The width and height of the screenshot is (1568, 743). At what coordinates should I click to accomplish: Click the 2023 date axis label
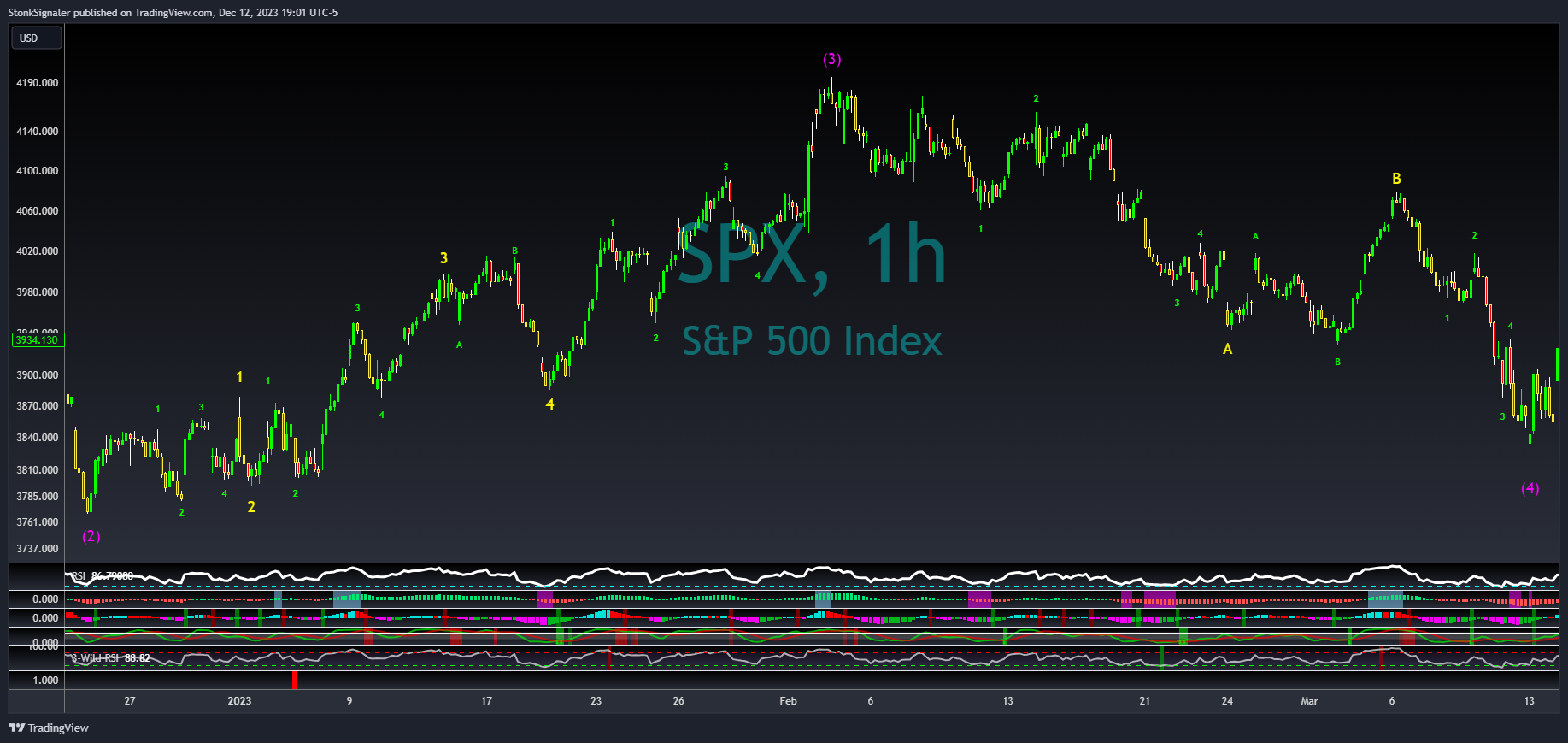(x=239, y=701)
